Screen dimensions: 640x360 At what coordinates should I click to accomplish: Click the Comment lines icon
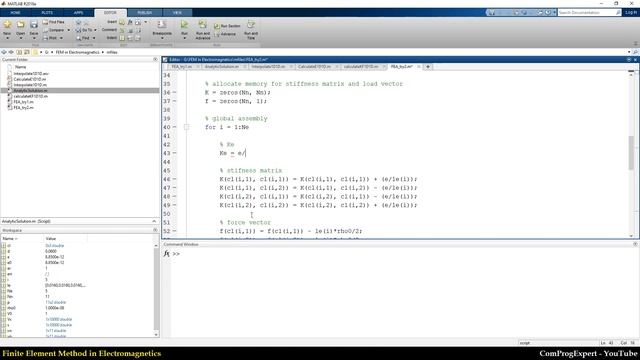pos(122,30)
